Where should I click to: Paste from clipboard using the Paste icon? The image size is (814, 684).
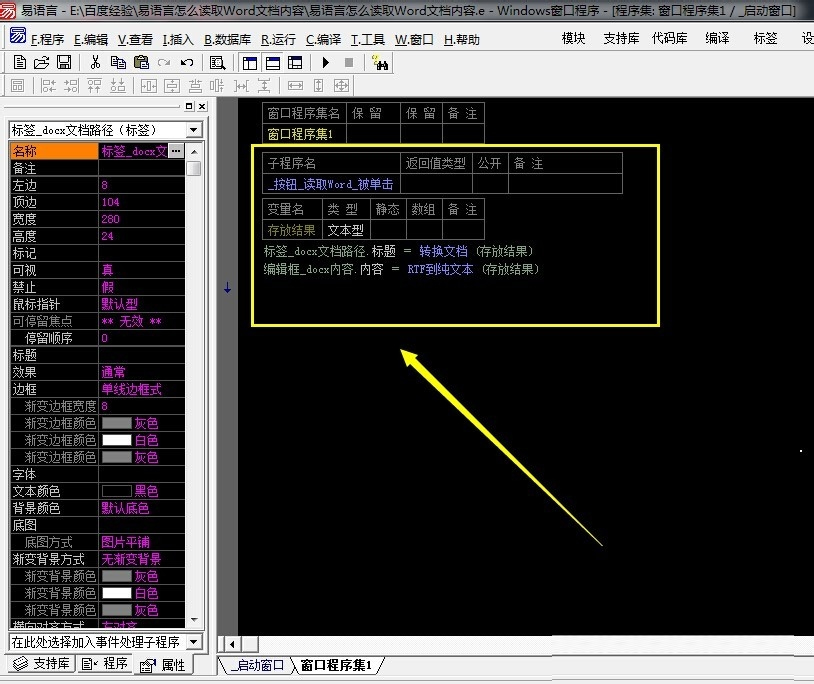[141, 63]
